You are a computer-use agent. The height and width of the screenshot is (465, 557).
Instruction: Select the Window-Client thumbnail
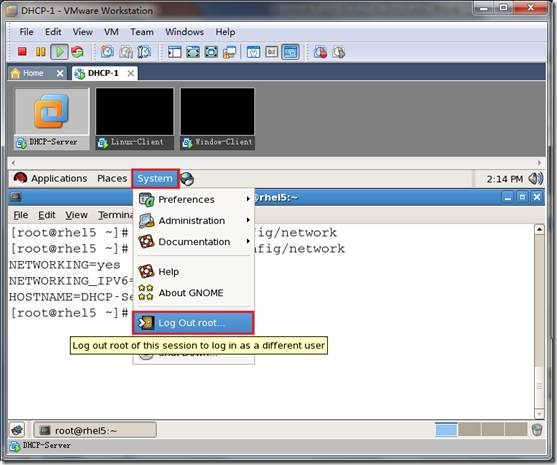pyautogui.click(x=217, y=119)
